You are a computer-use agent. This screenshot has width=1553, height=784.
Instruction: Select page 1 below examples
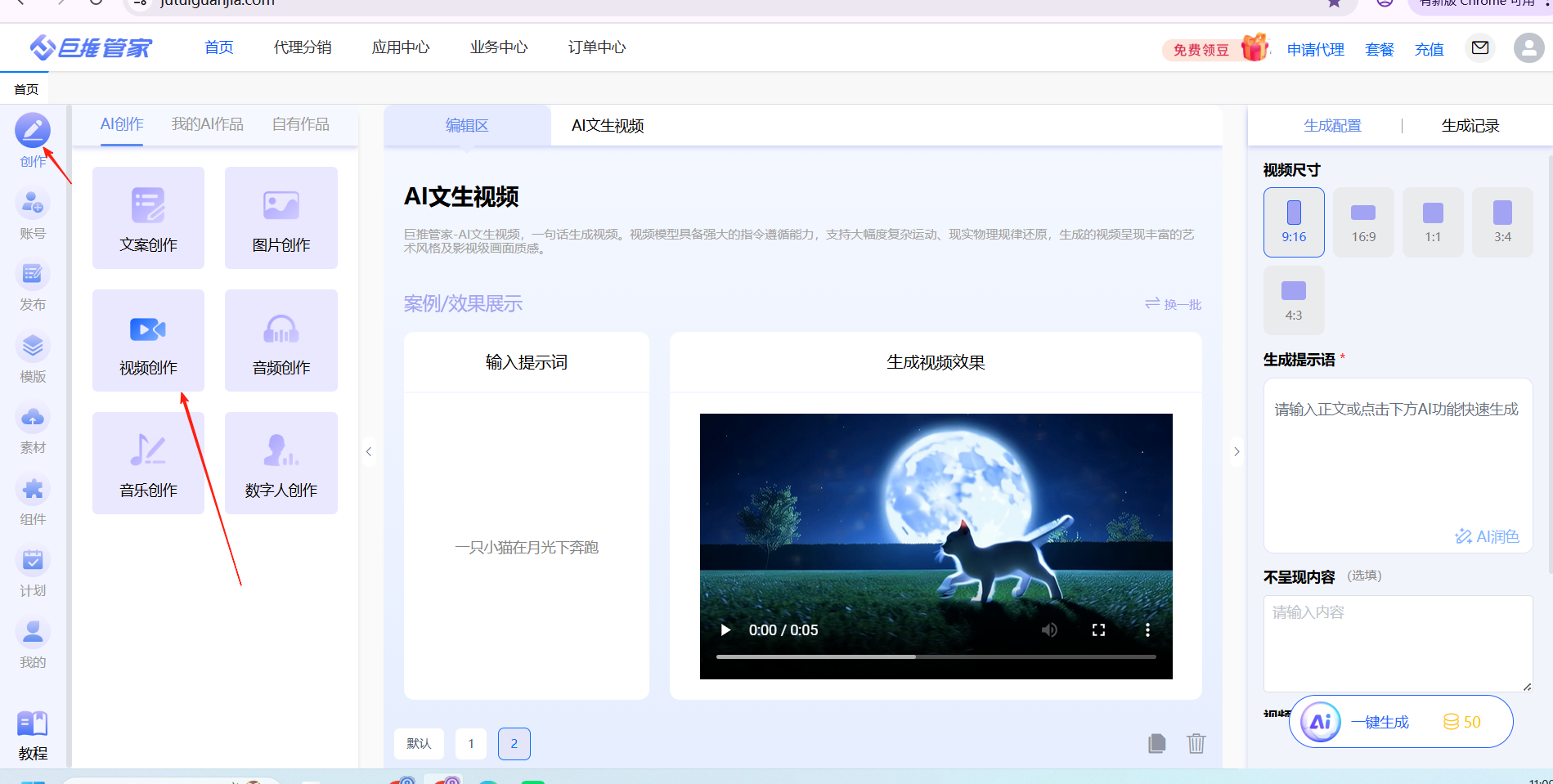click(471, 744)
